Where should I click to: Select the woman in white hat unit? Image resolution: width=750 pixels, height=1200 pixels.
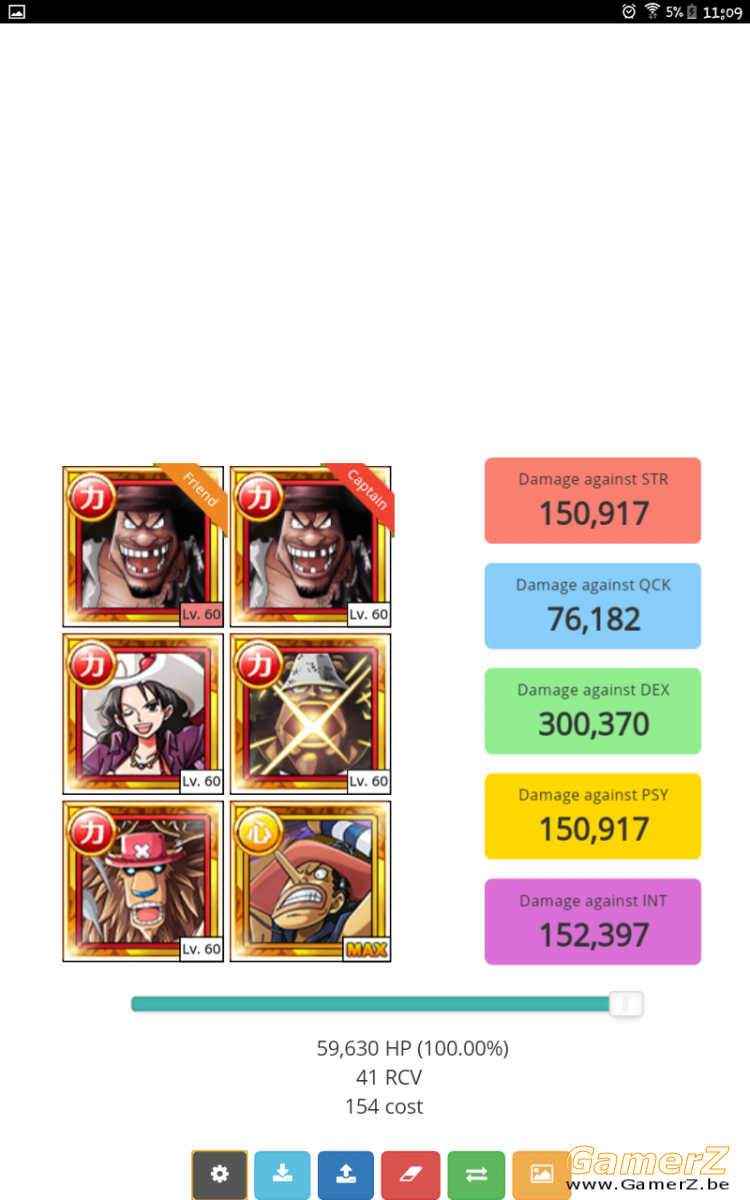click(143, 714)
